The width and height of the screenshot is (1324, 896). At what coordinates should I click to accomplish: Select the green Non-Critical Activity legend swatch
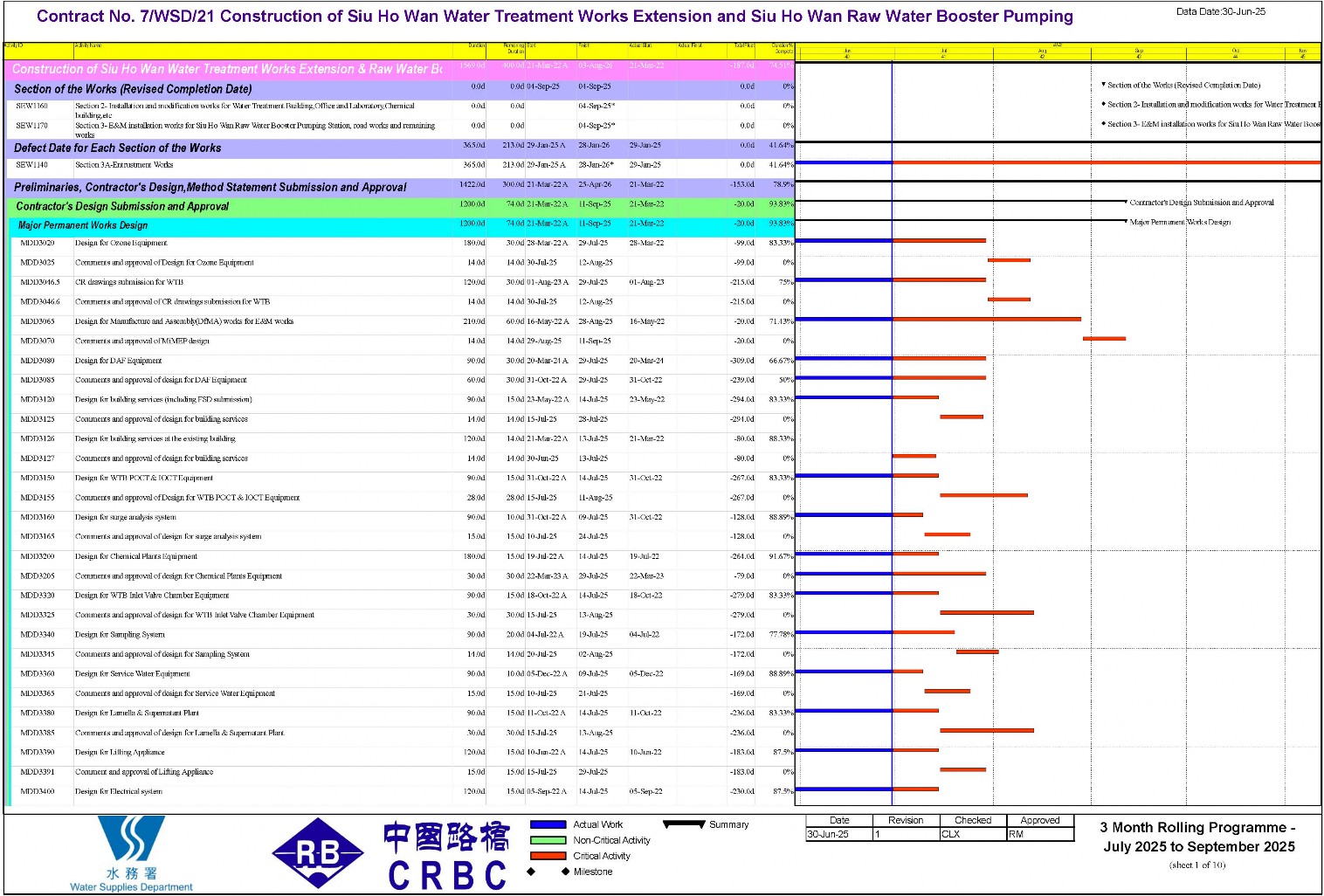548,840
